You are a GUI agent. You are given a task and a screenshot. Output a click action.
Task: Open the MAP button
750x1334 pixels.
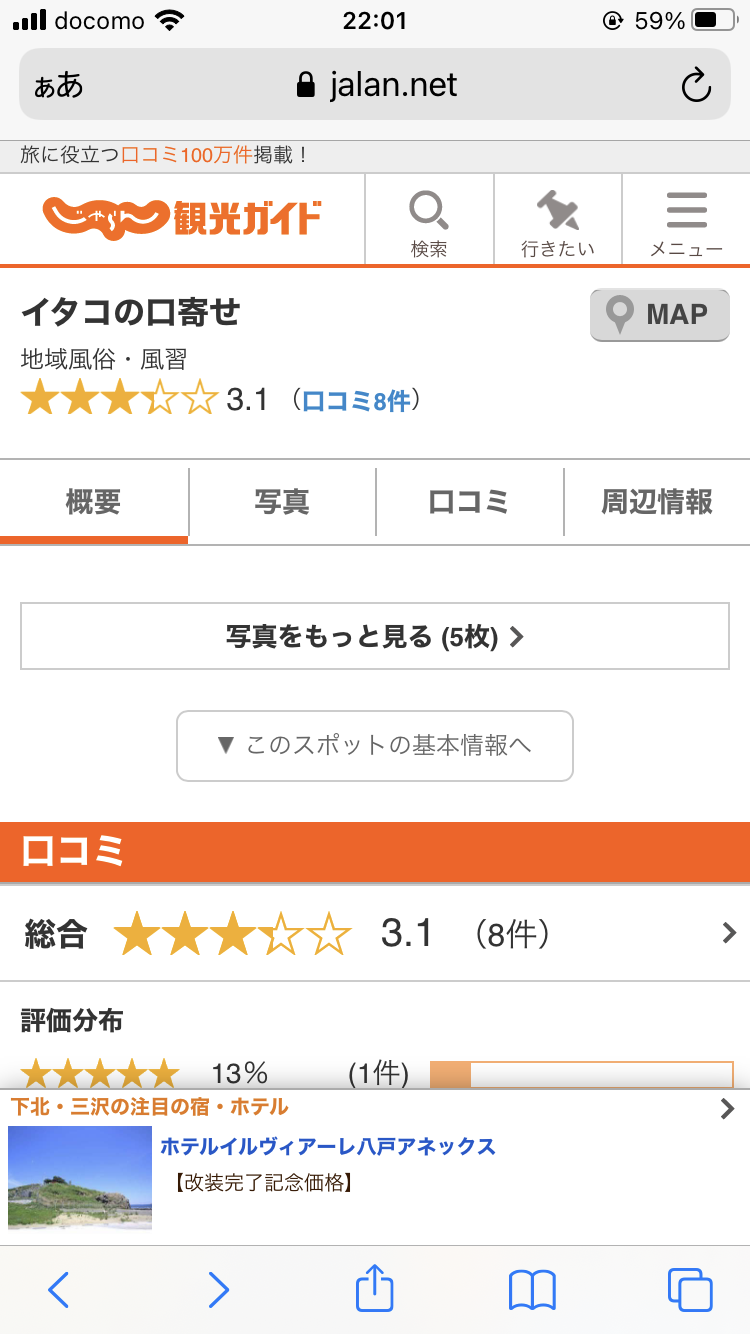(x=659, y=315)
